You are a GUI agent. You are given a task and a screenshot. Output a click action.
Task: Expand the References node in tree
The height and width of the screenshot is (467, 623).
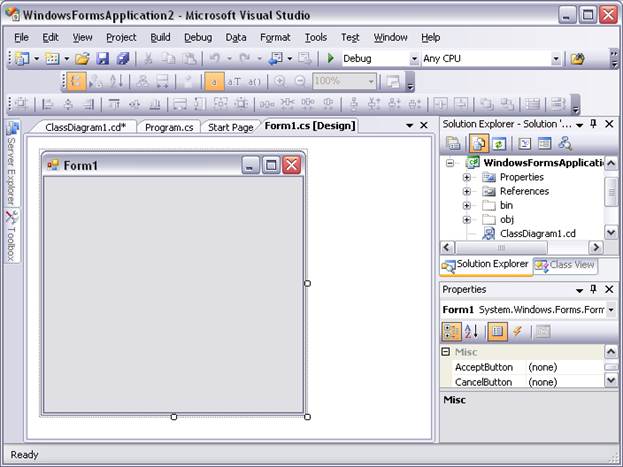click(467, 191)
